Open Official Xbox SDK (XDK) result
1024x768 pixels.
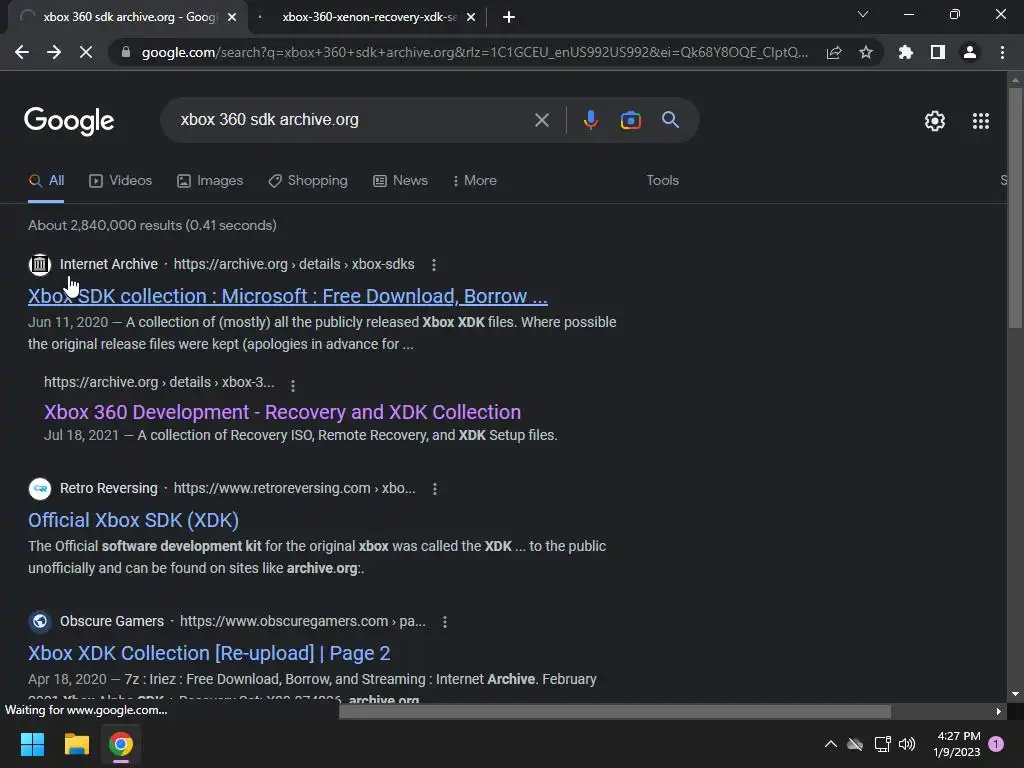point(133,520)
